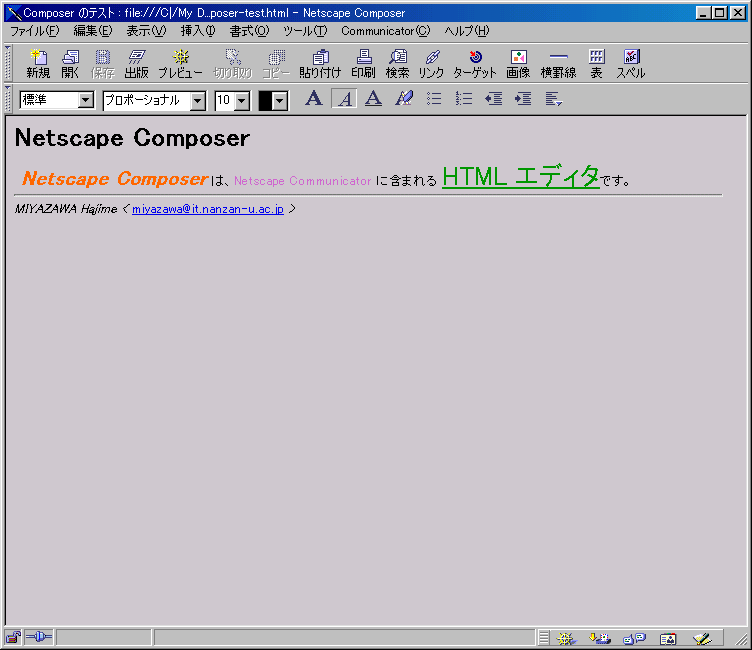This screenshot has width=752, height=650.
Task: Click the component bar grip handle
Action: click(x=543, y=638)
